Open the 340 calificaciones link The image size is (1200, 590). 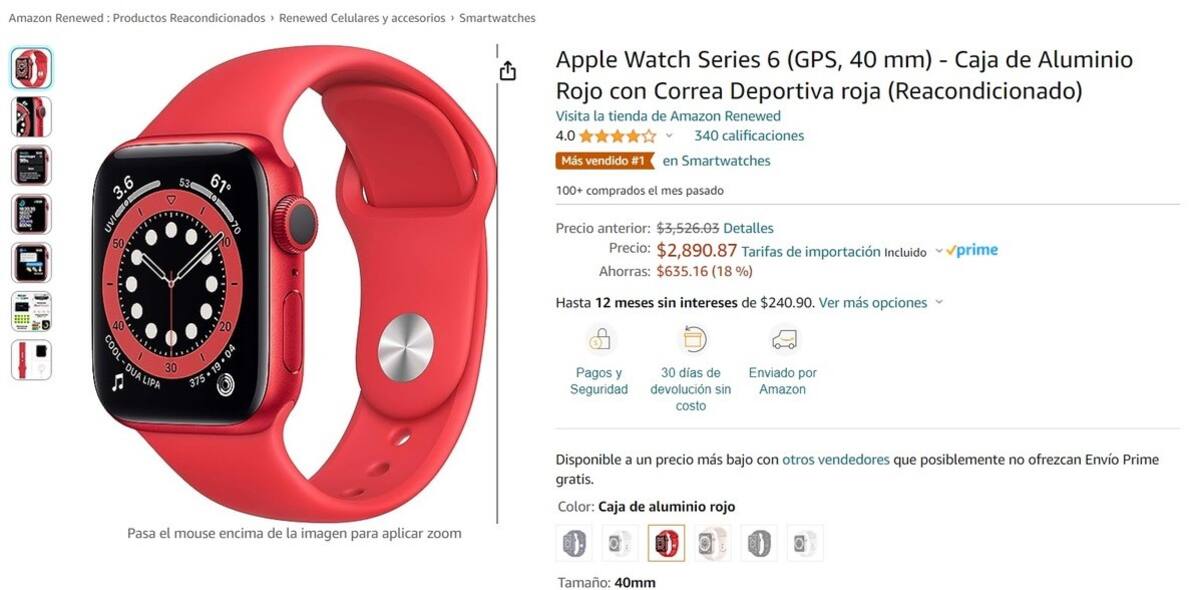click(x=749, y=136)
